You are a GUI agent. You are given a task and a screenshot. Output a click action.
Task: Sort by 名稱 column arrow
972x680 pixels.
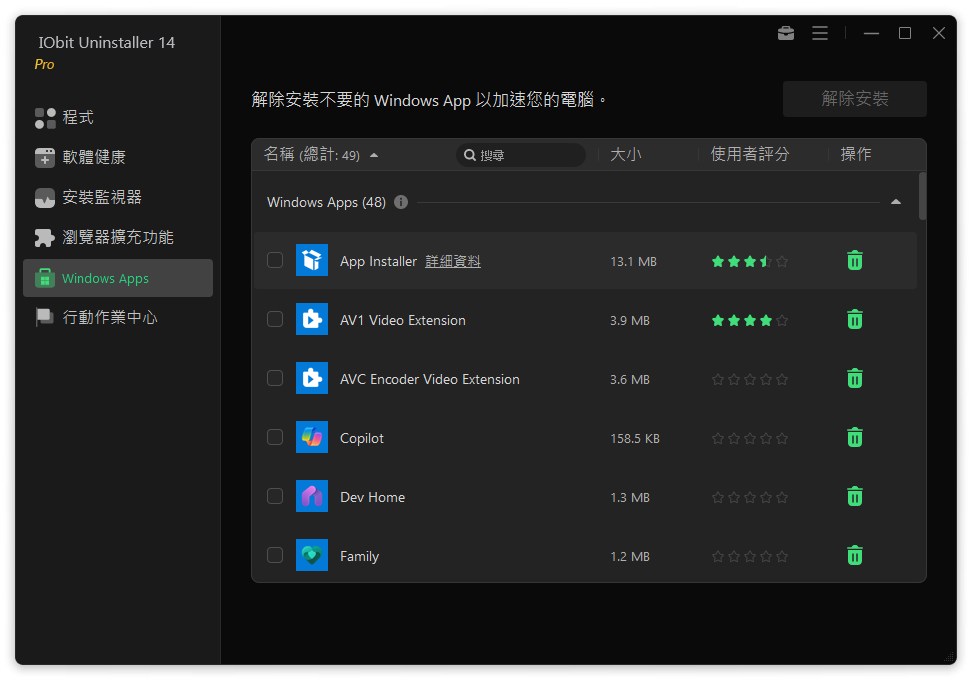tap(374, 155)
